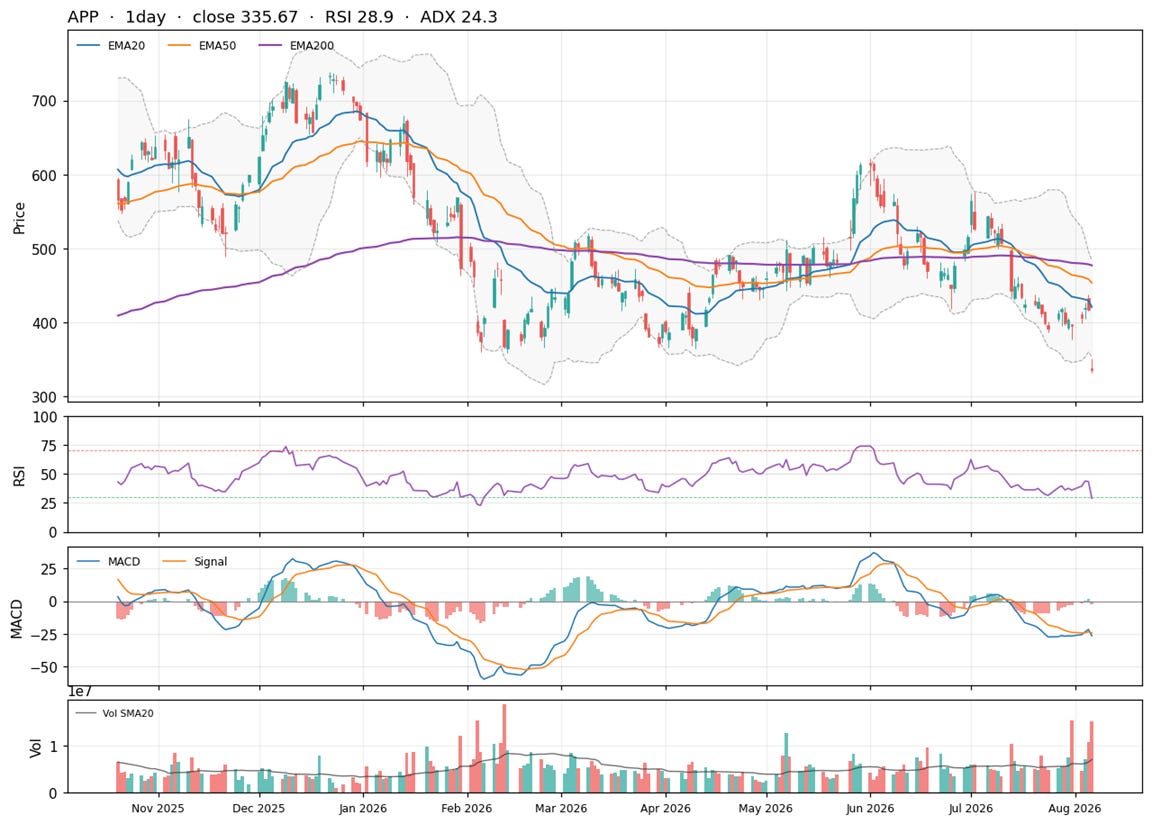Click the MACD legend entry label
Image resolution: width=1152 pixels, height=824 pixels.
click(x=123, y=562)
